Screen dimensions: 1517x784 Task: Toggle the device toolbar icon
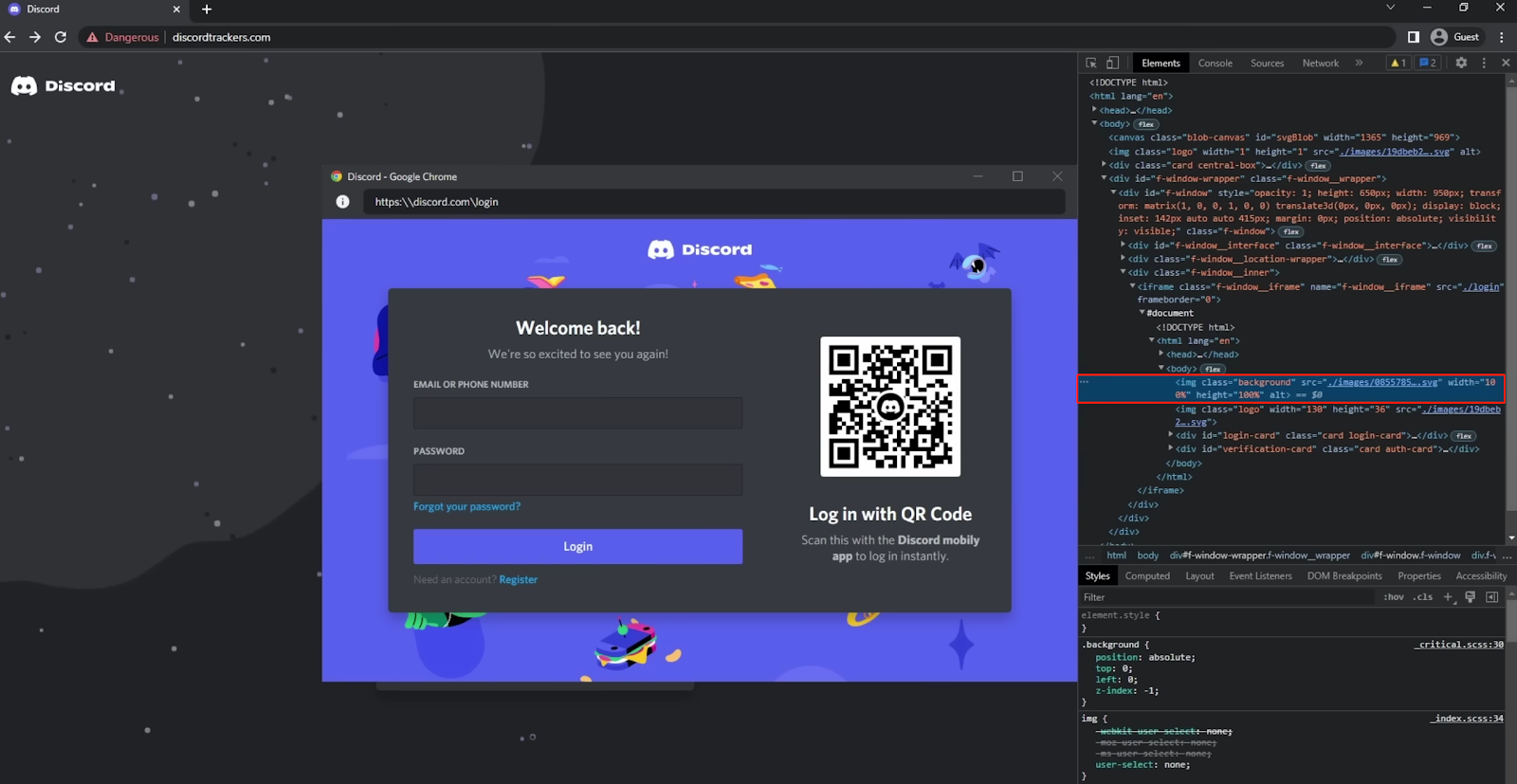(1113, 63)
